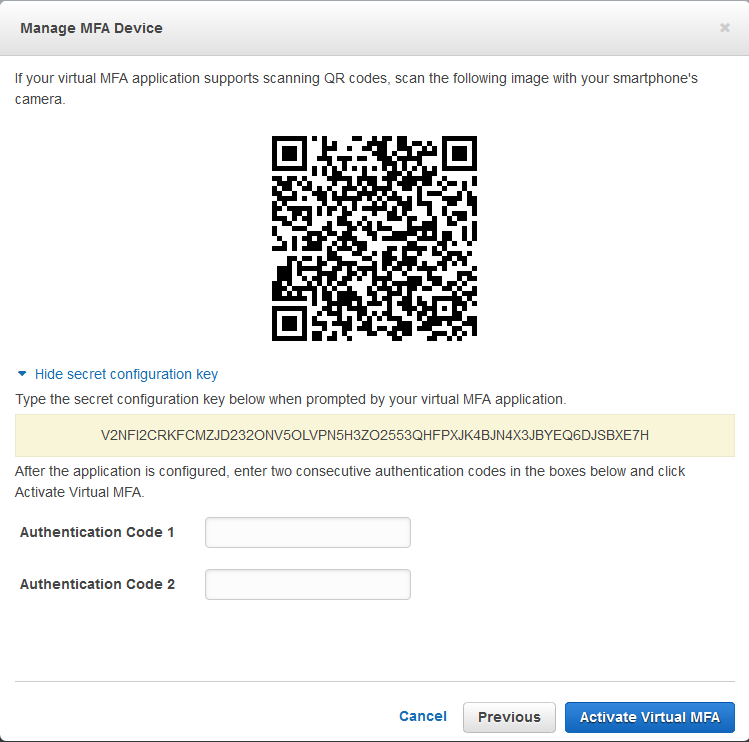
Task: Click the Hide secret configuration key link
Action: click(126, 374)
